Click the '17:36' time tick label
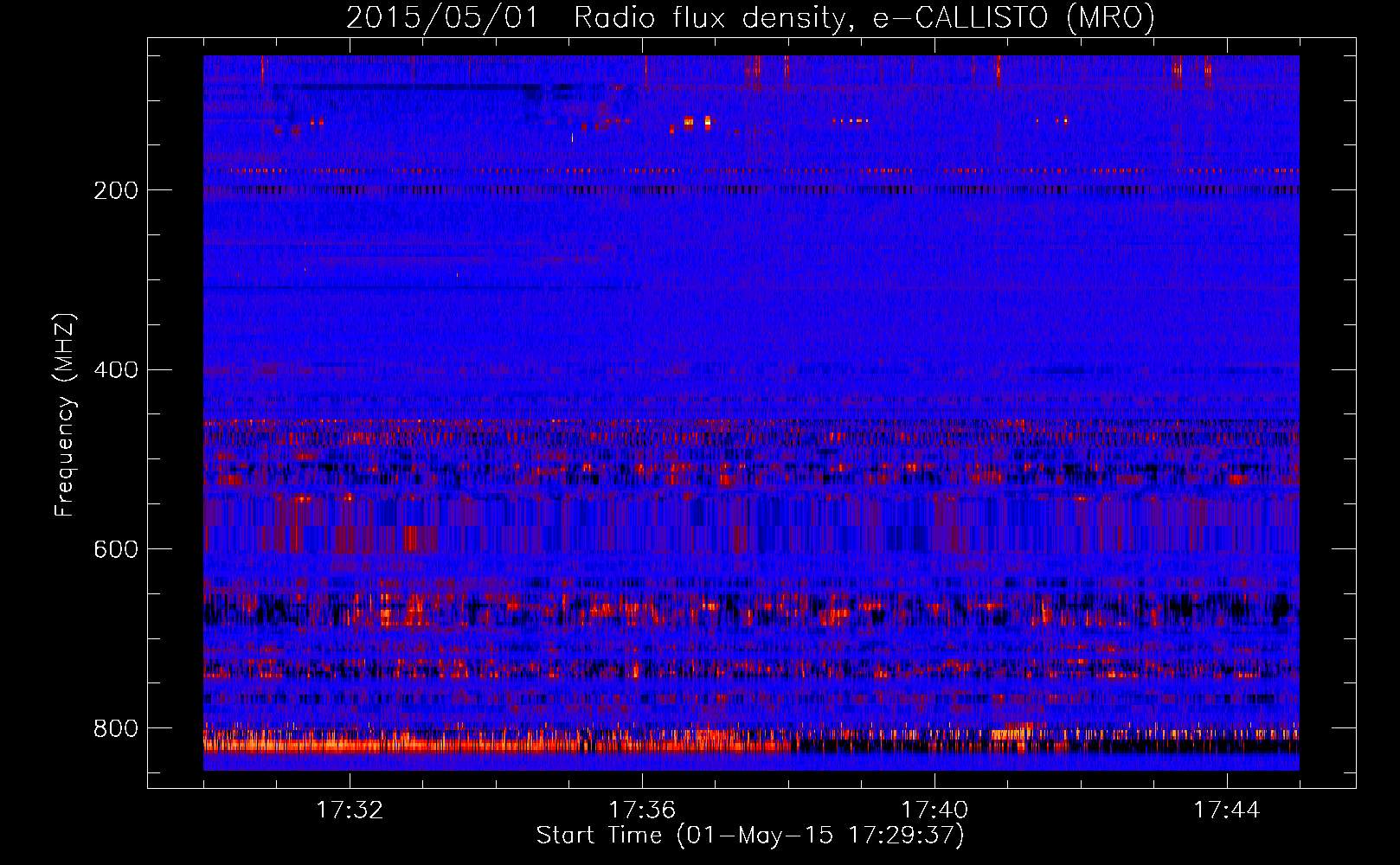This screenshot has width=1400, height=865. [x=642, y=811]
